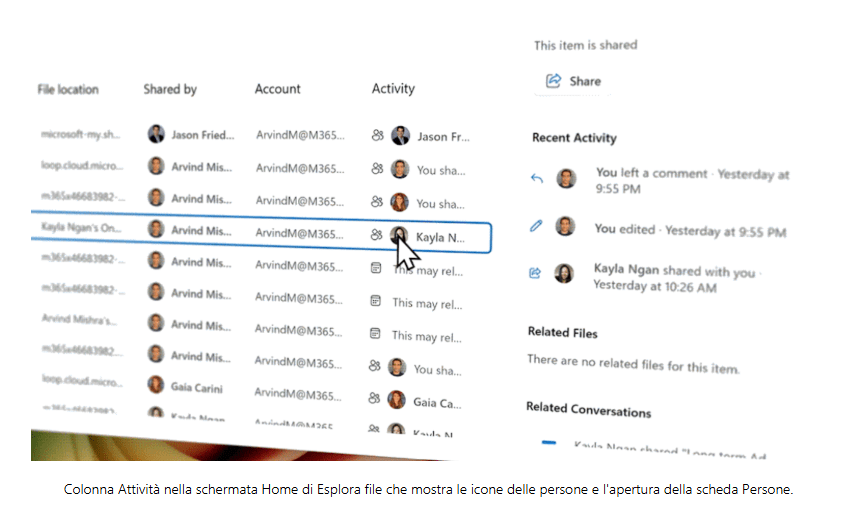This screenshot has width=857, height=516.
Task: Click the reply arrow icon next to comment activity
Action: (537, 178)
